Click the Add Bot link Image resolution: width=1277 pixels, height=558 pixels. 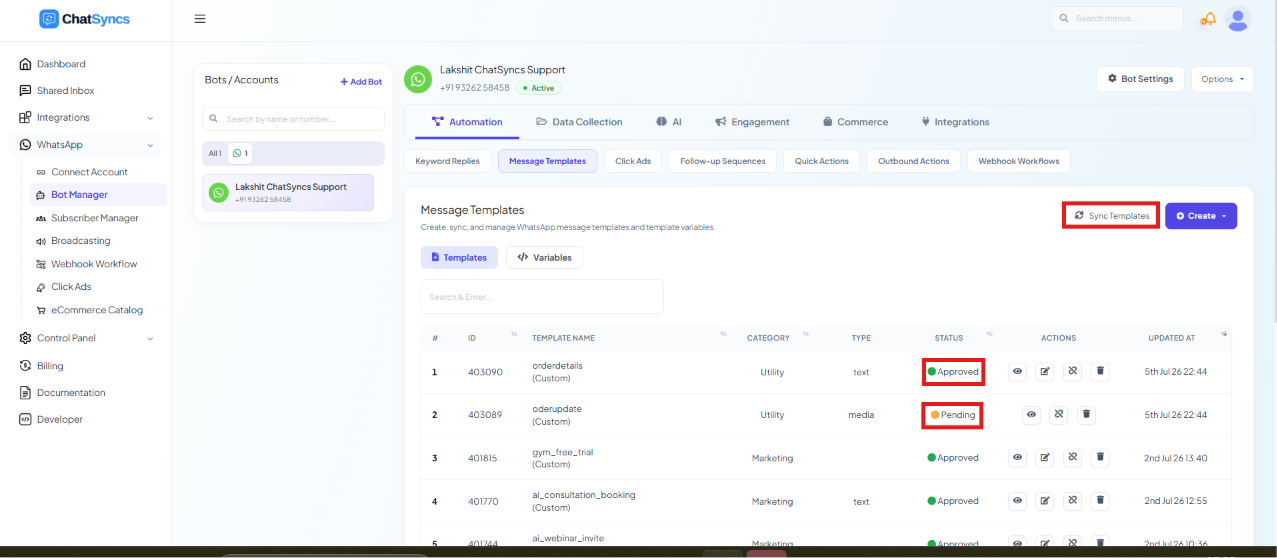361,82
